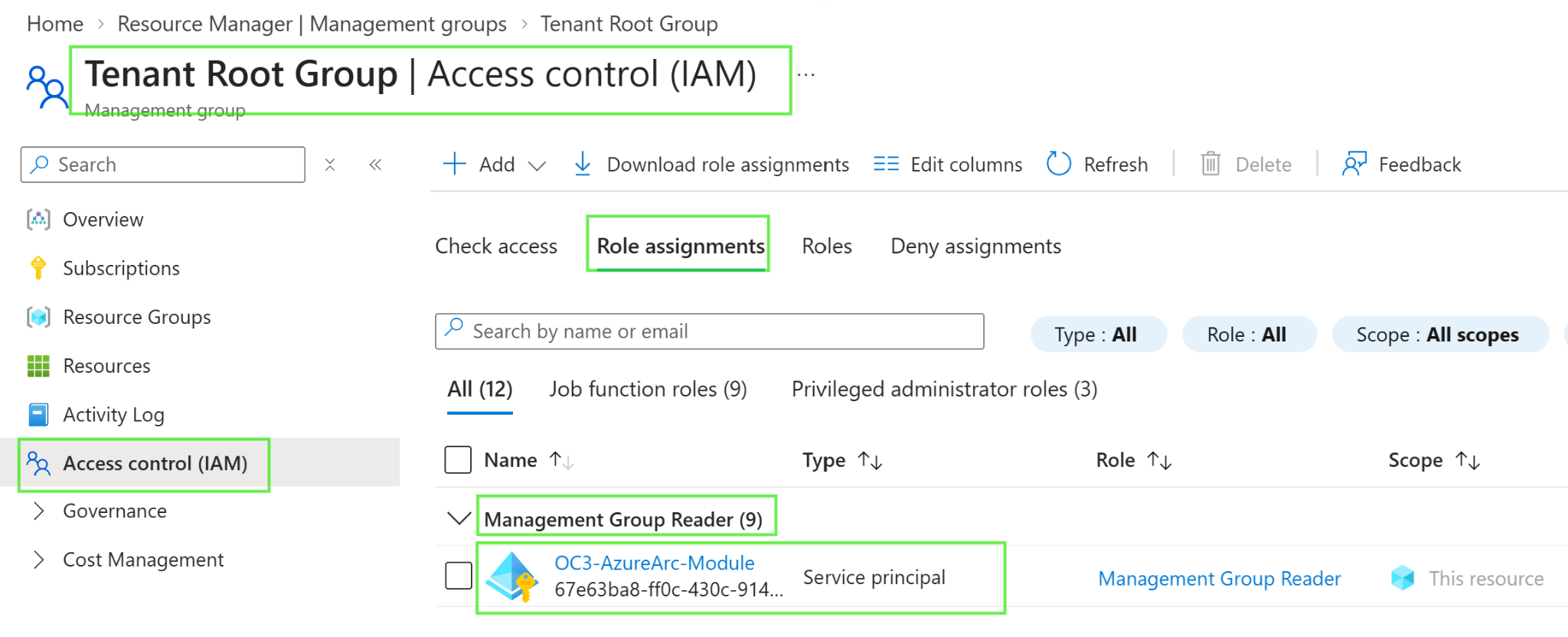Image resolution: width=1568 pixels, height=637 pixels.
Task: Select the All (12) filter tab
Action: pos(480,389)
